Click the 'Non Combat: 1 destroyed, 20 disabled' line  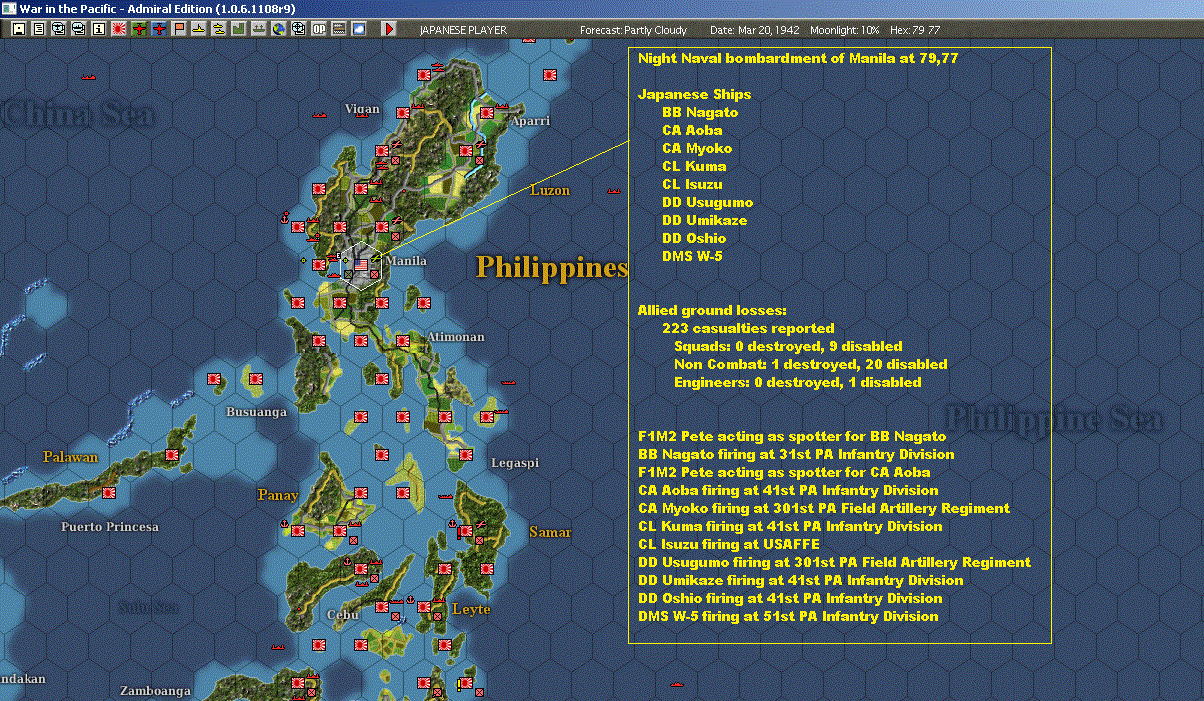pos(811,364)
